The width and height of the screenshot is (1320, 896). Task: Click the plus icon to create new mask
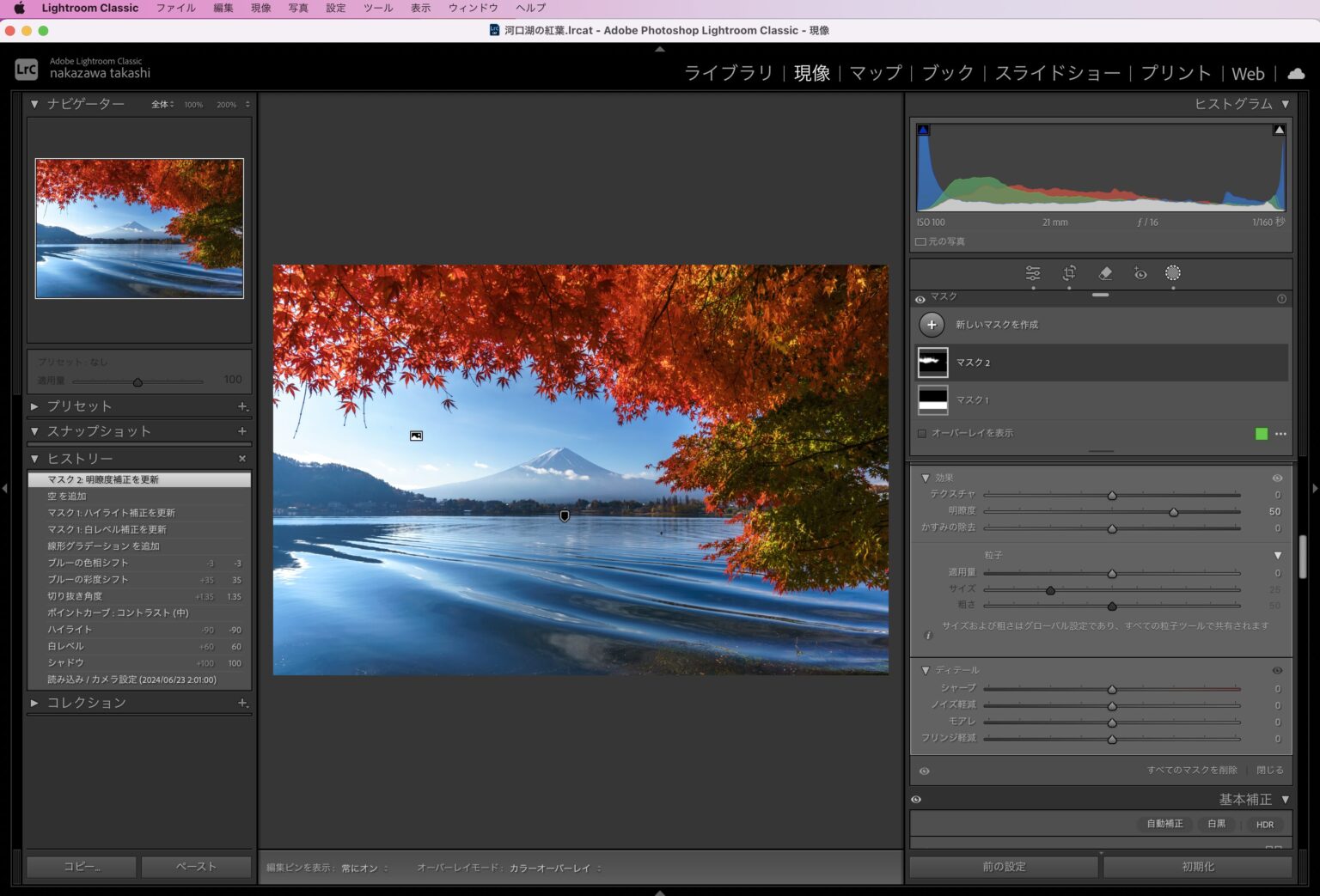pyautogui.click(x=932, y=325)
